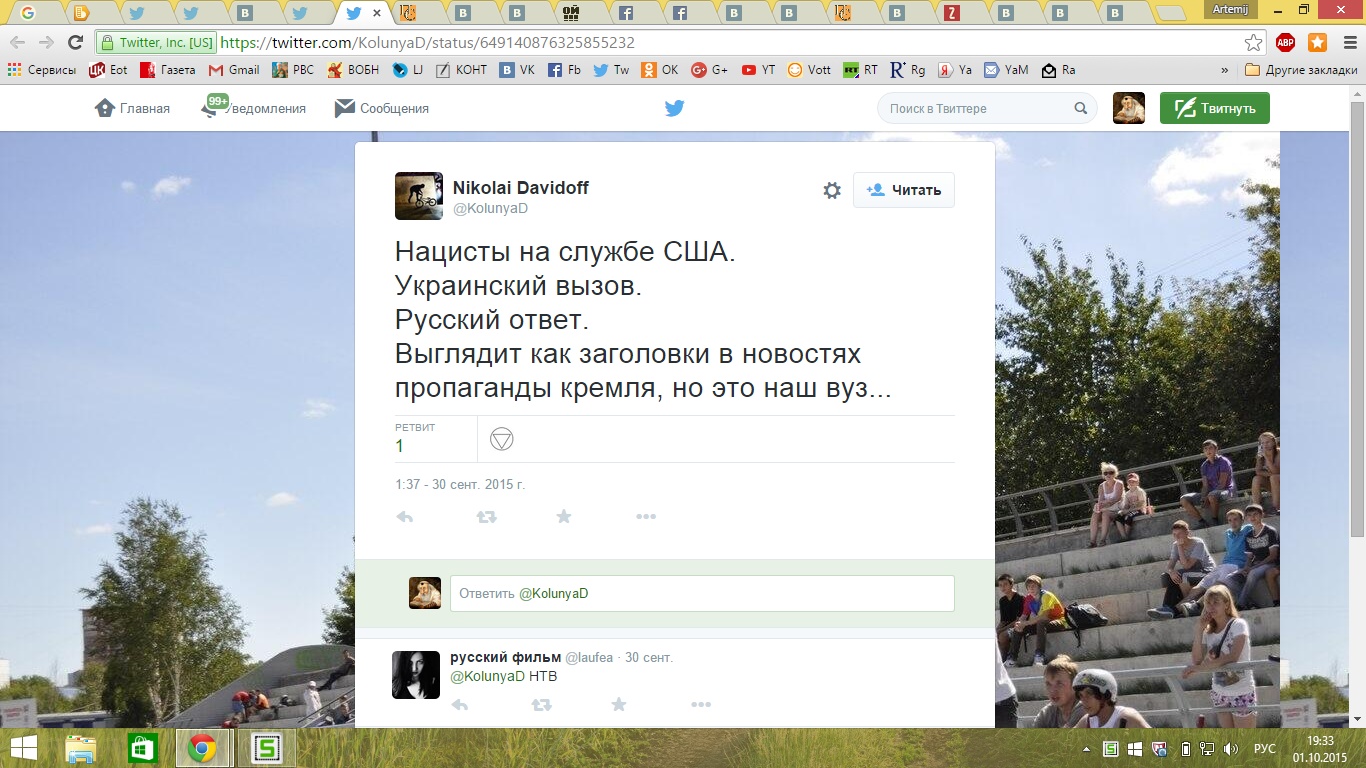Bookmark page with star in address bar
Screen dimensions: 1366x768
1253,42
